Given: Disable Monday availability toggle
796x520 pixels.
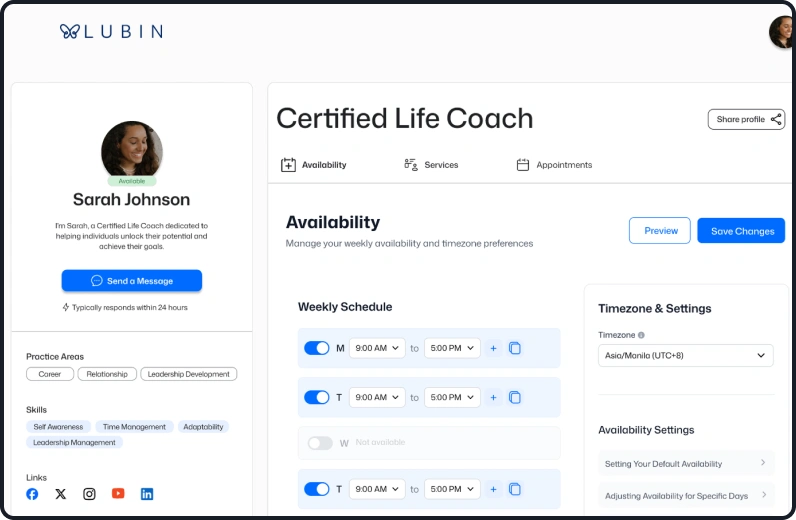Looking at the screenshot, I should click(317, 348).
